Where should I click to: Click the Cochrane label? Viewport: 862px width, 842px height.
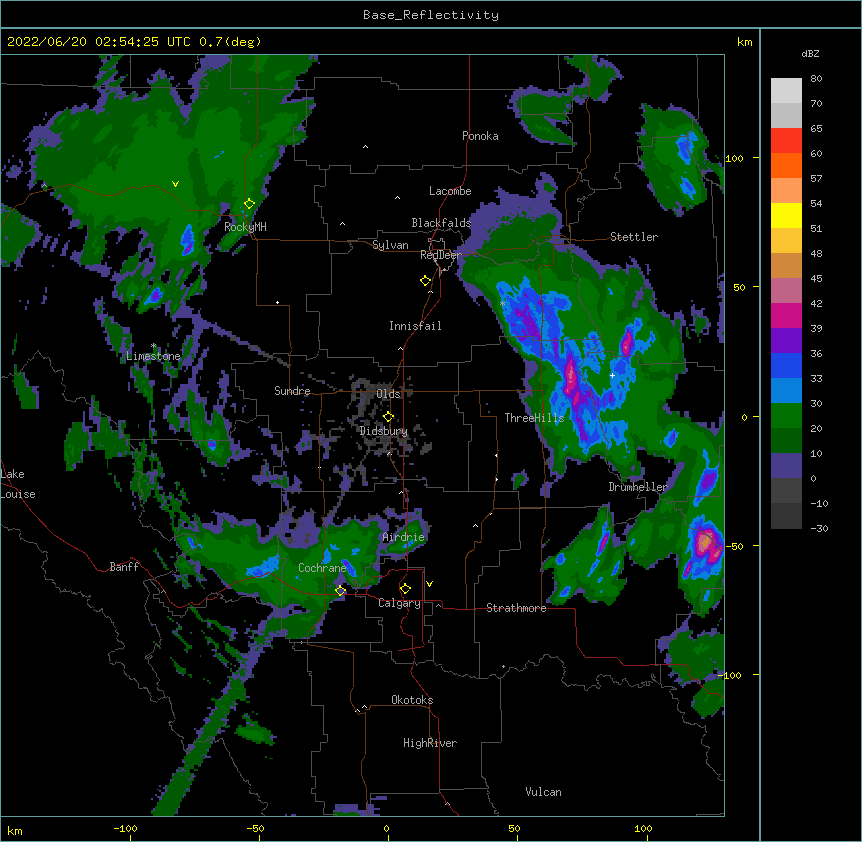pos(322,568)
